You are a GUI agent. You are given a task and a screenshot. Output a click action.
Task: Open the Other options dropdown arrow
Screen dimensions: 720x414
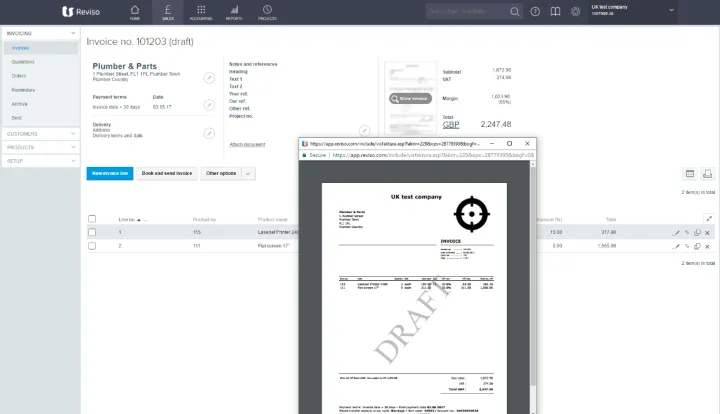click(248, 173)
